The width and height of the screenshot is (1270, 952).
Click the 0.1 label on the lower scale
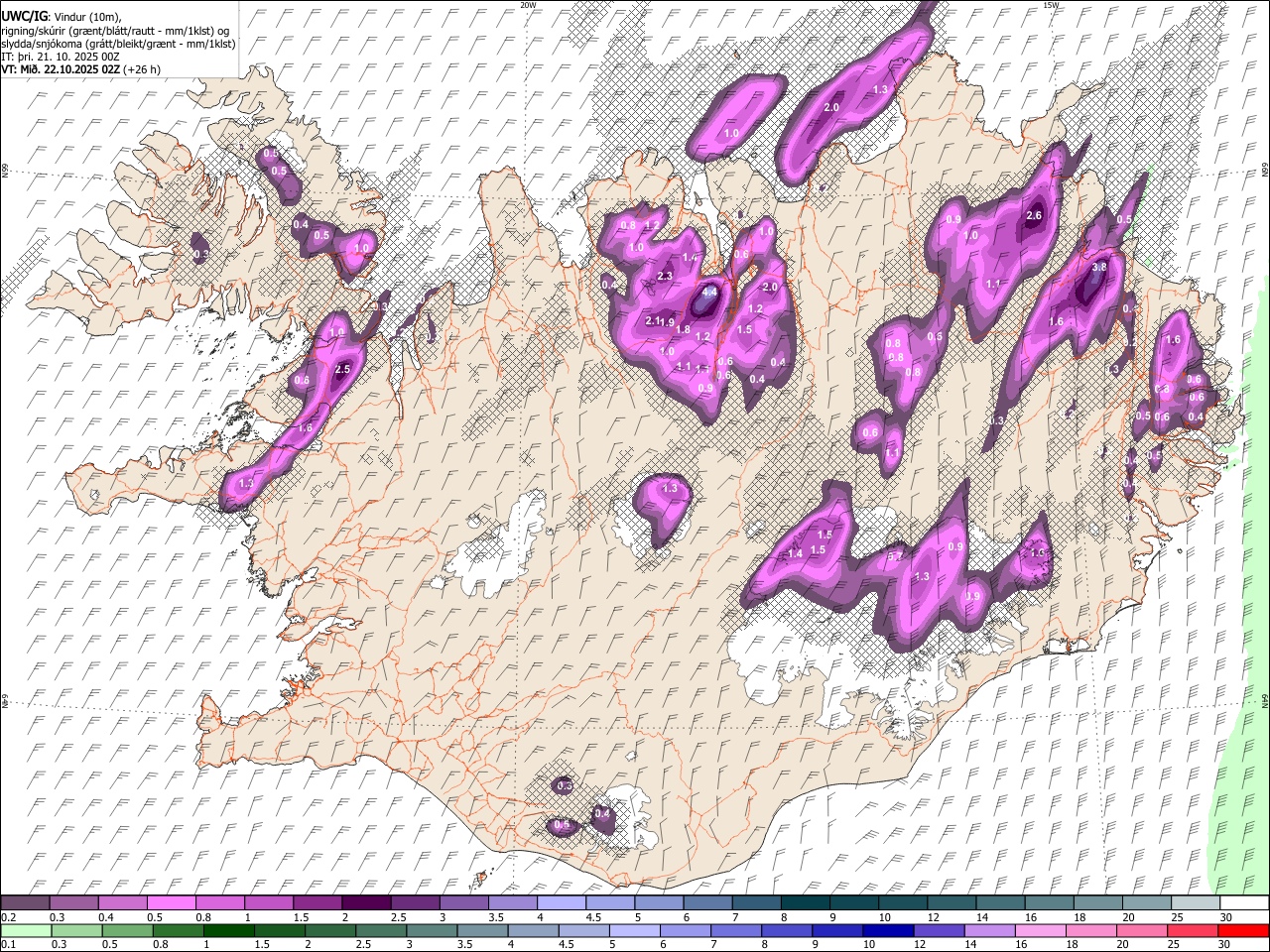[8, 945]
